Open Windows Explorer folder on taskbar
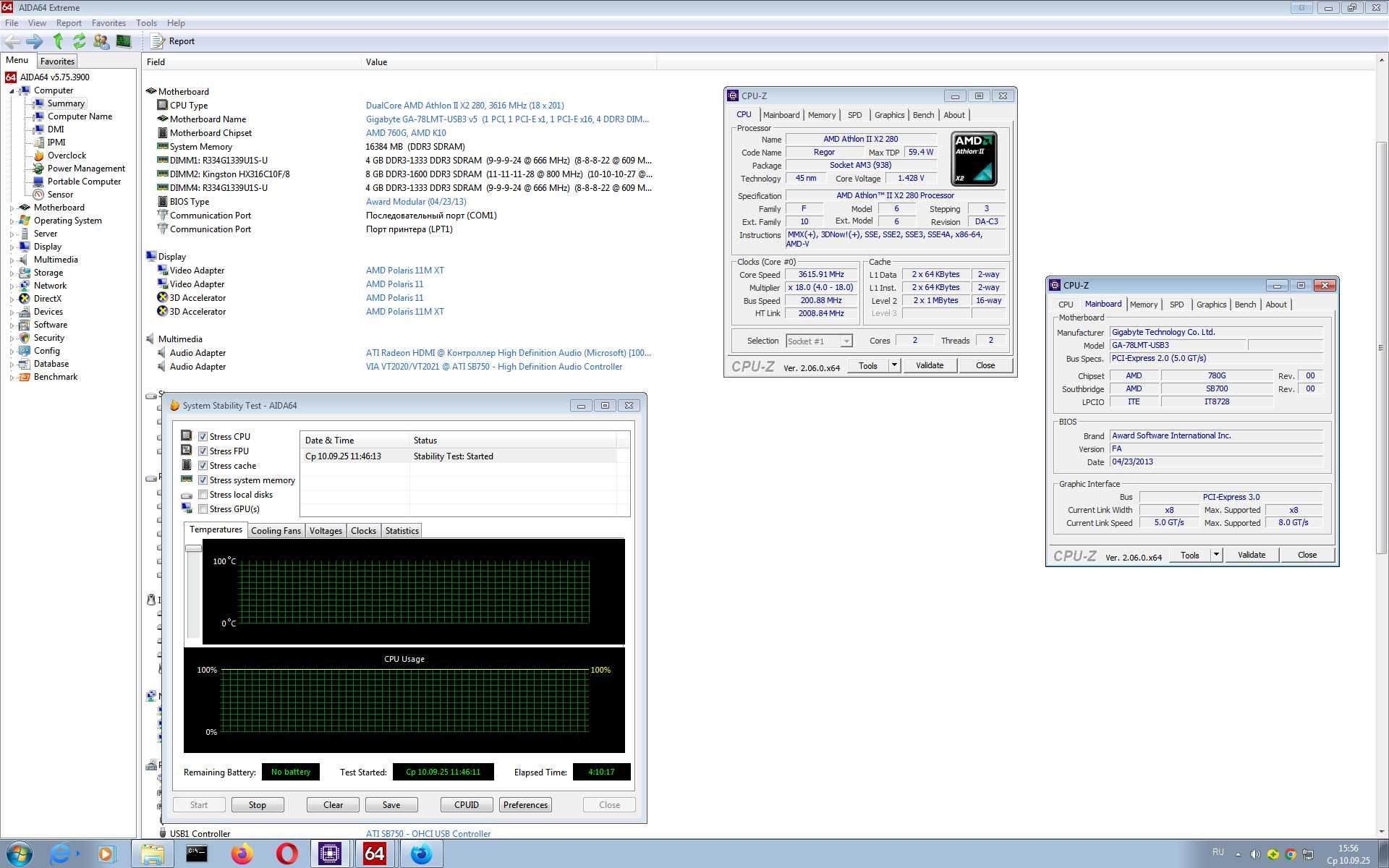The height and width of the screenshot is (868, 1389). (152, 854)
